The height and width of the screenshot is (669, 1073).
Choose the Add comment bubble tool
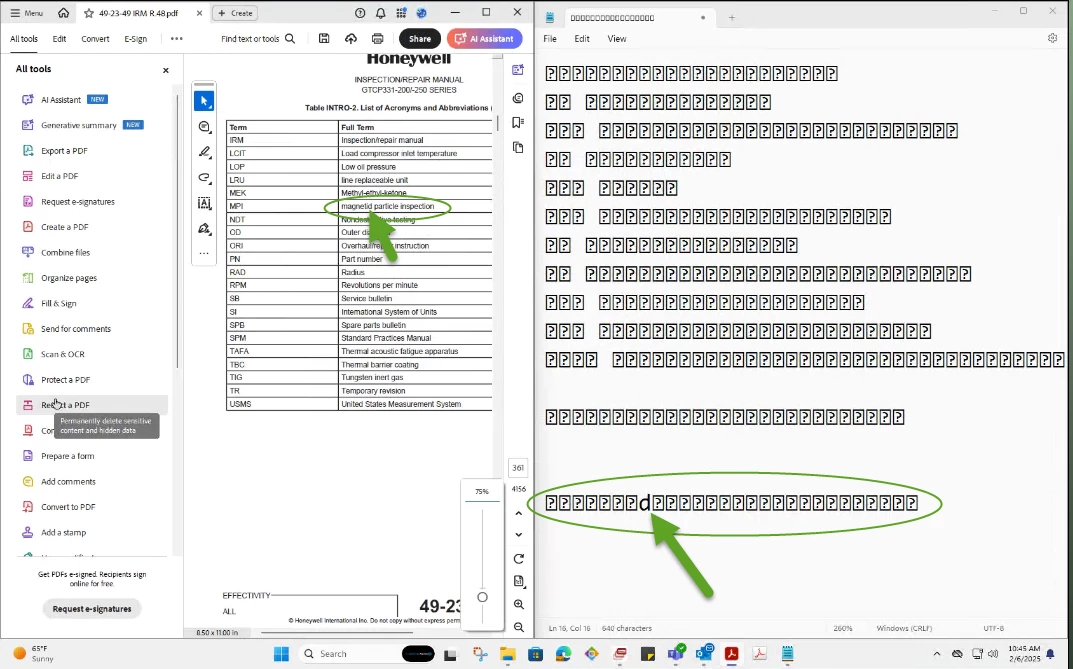204,127
